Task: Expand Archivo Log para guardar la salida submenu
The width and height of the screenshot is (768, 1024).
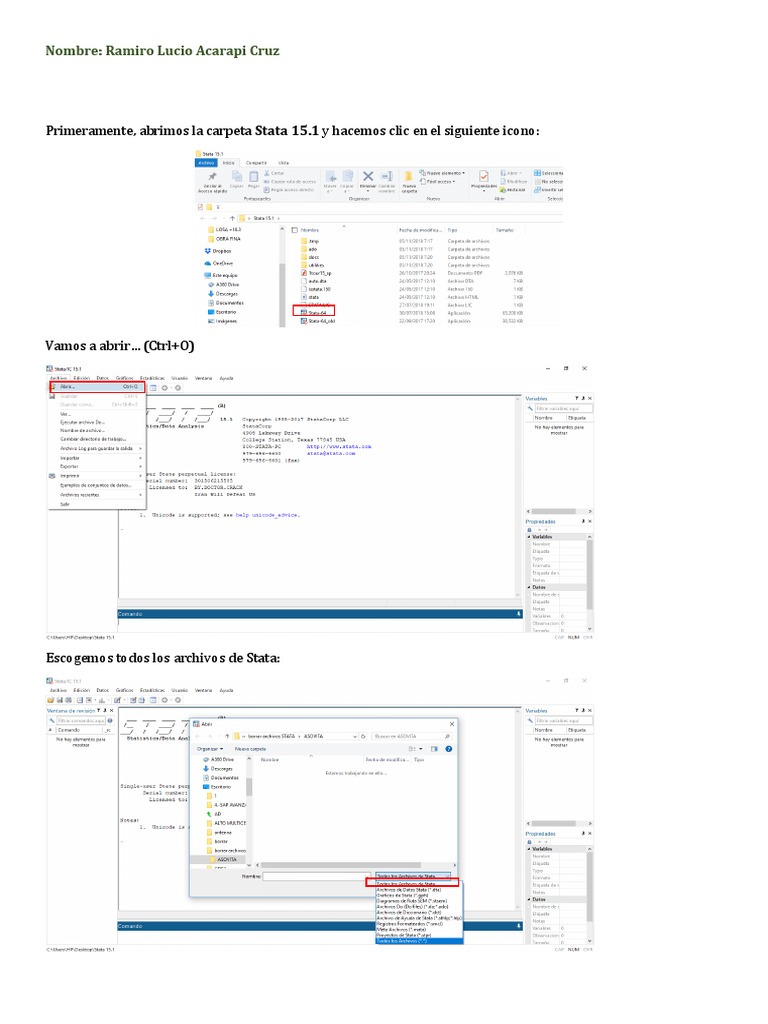Action: pos(97,448)
